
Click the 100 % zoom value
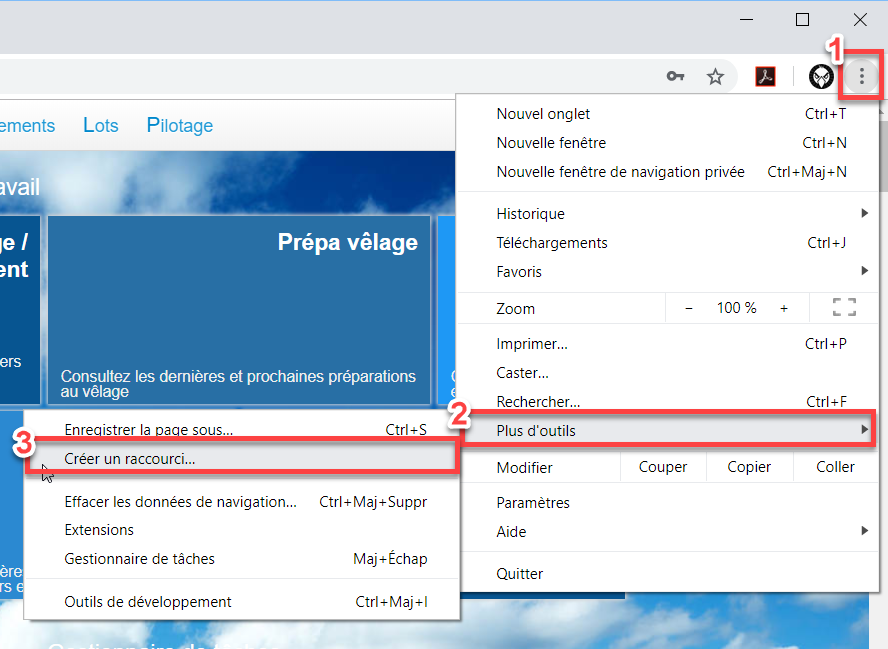click(736, 308)
